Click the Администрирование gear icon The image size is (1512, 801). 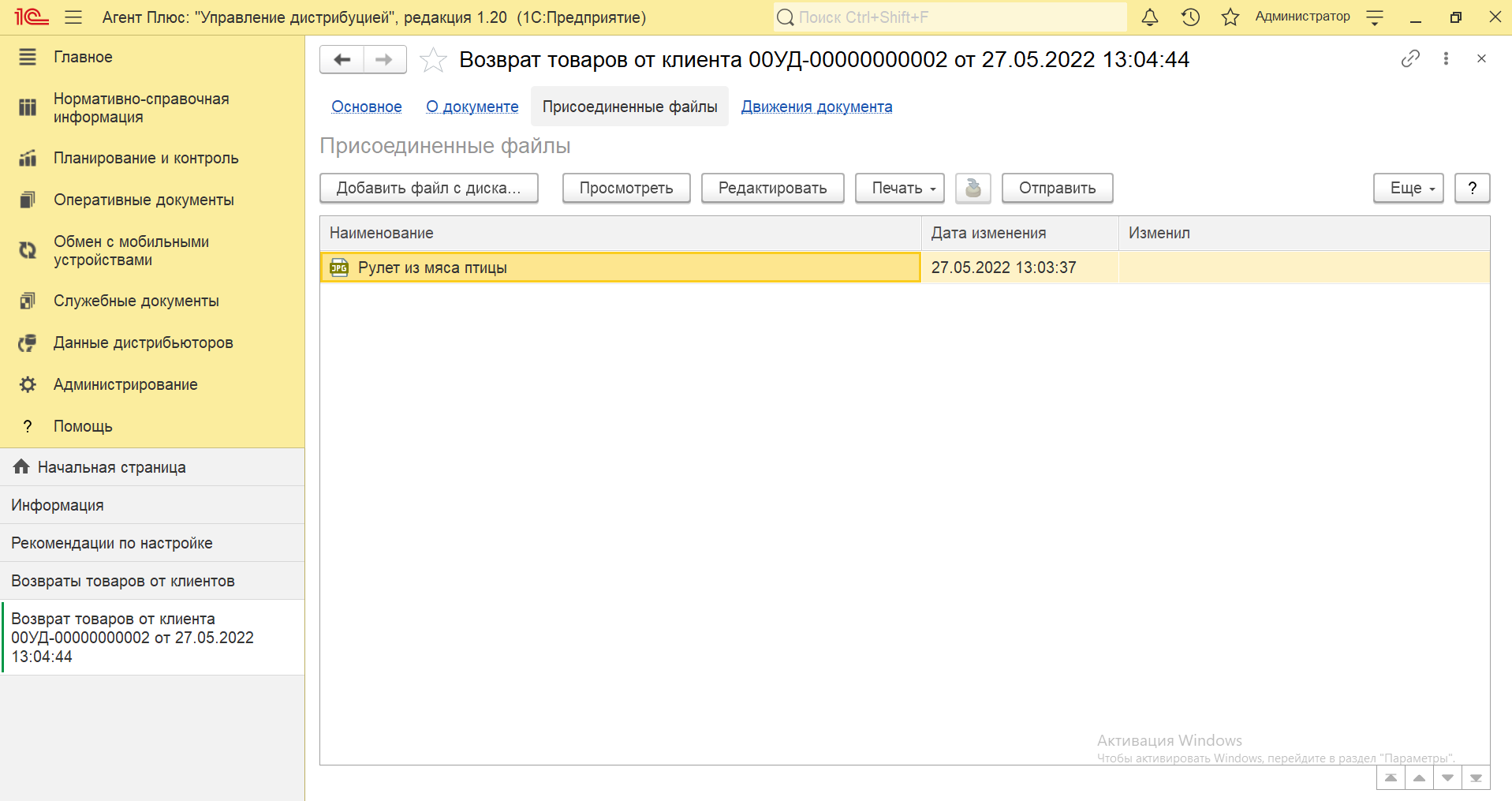28,384
